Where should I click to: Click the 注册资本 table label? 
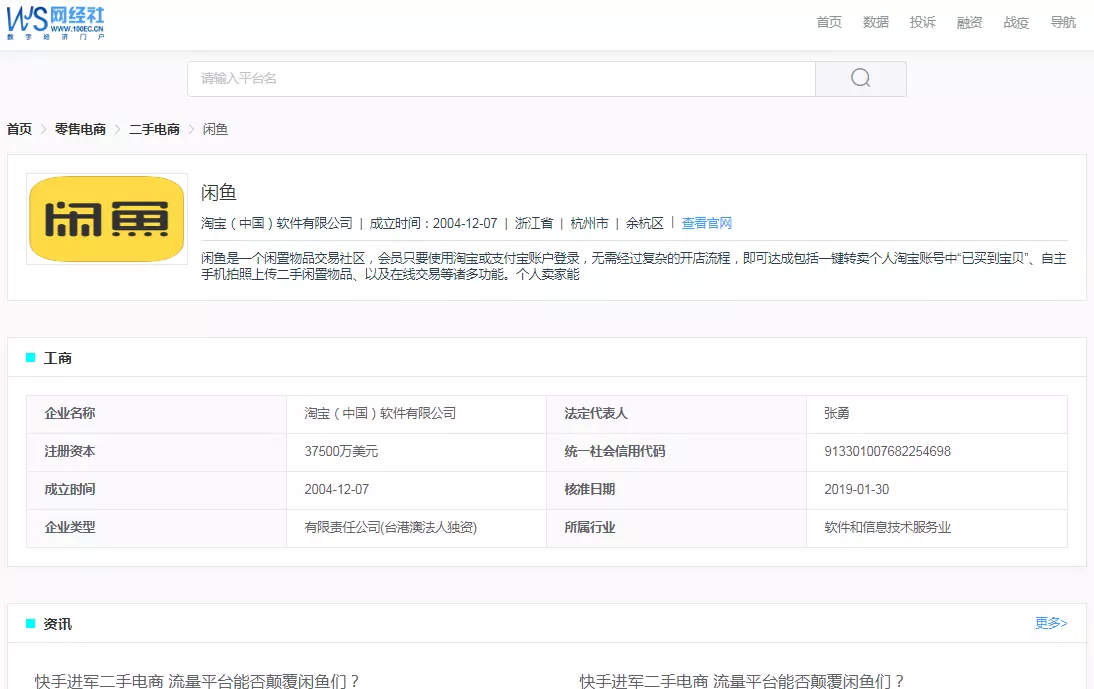[x=70, y=451]
